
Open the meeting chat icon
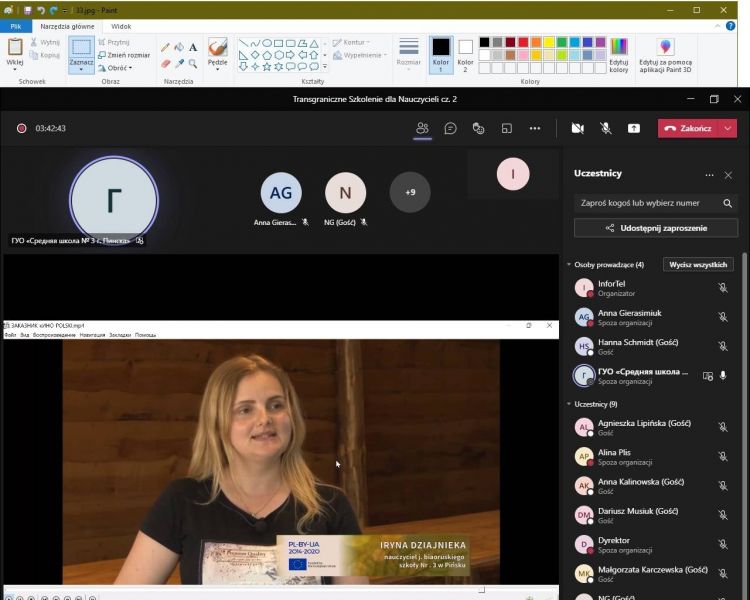point(451,128)
